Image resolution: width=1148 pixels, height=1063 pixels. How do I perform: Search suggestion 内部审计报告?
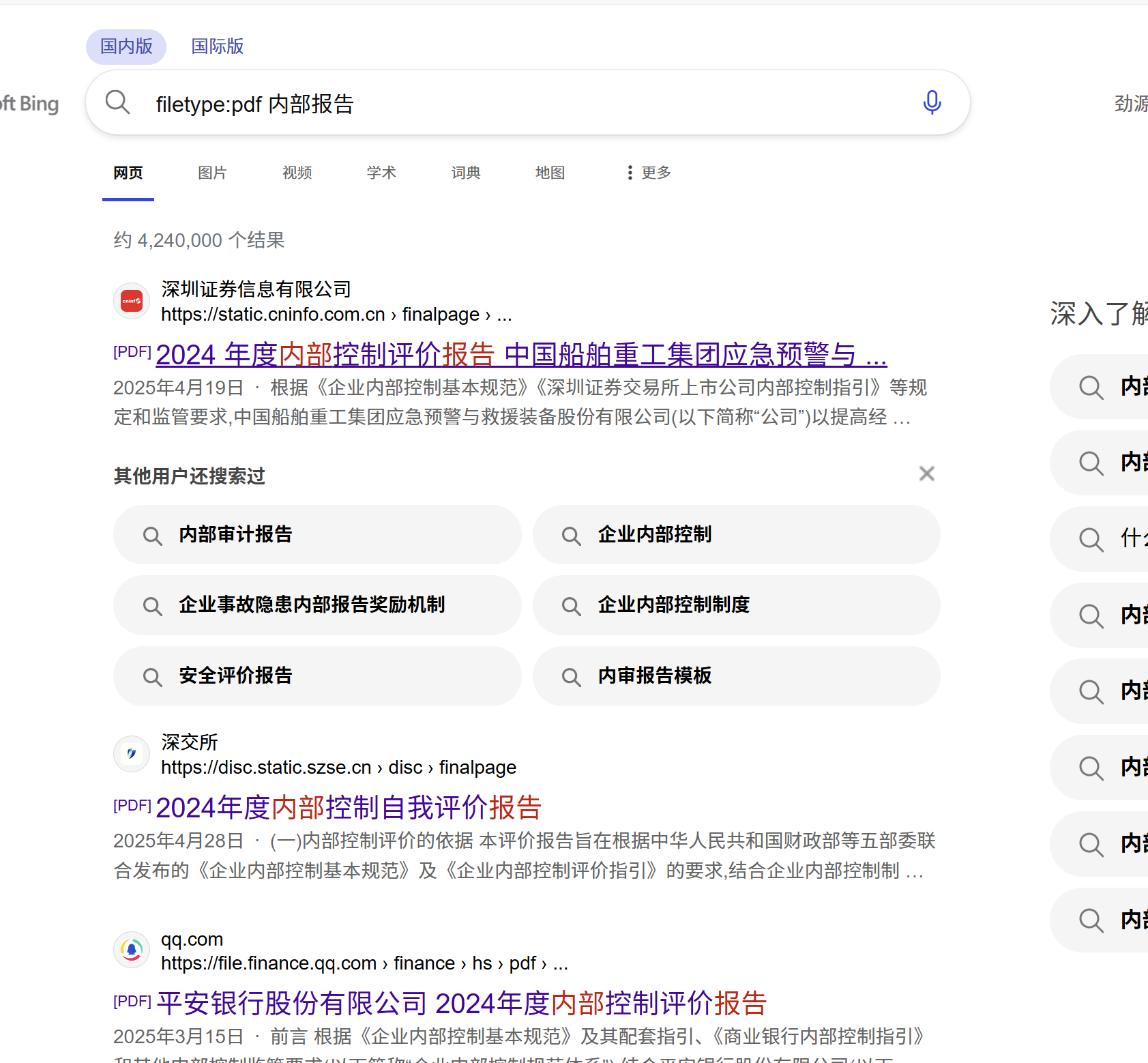(317, 534)
